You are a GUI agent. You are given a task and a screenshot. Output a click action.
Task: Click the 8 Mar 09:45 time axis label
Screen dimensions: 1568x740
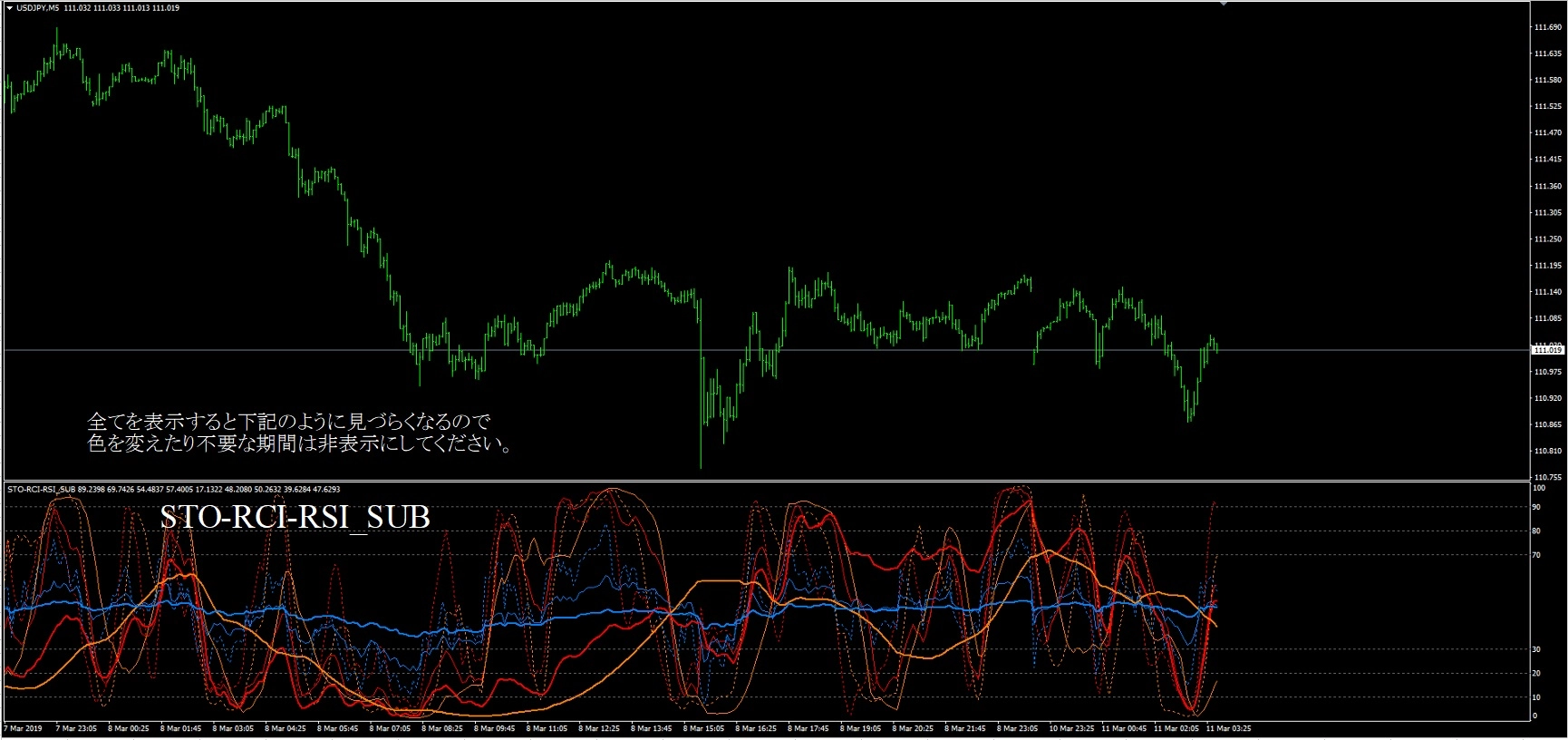coord(495,728)
